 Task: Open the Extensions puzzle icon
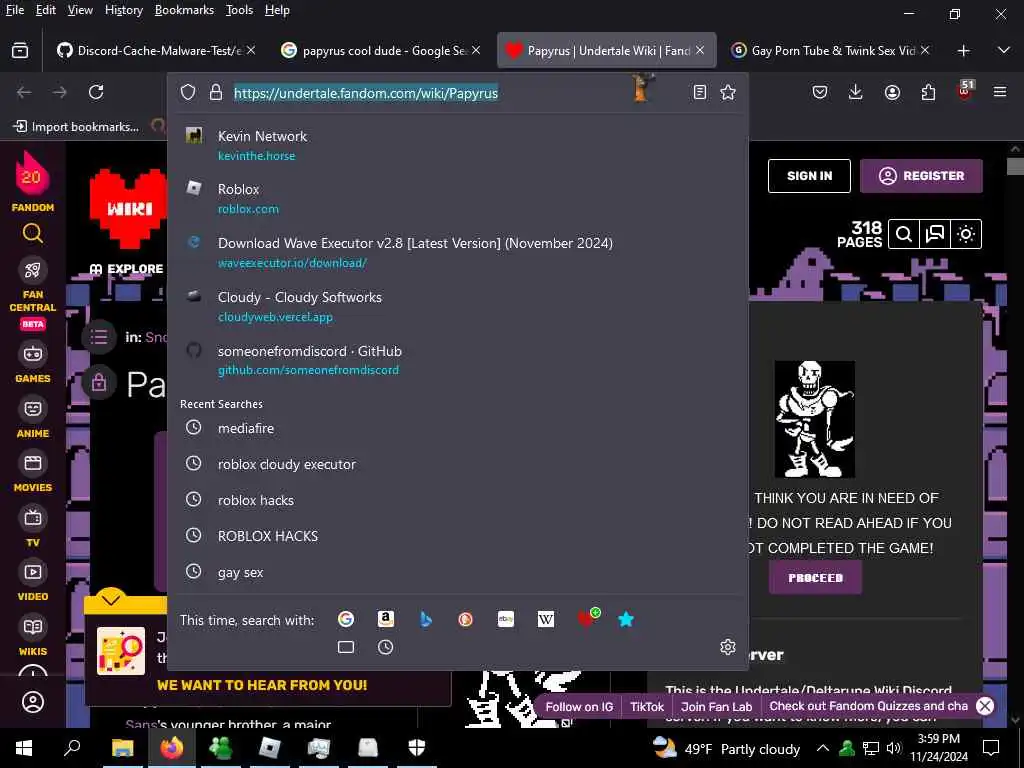(x=928, y=92)
